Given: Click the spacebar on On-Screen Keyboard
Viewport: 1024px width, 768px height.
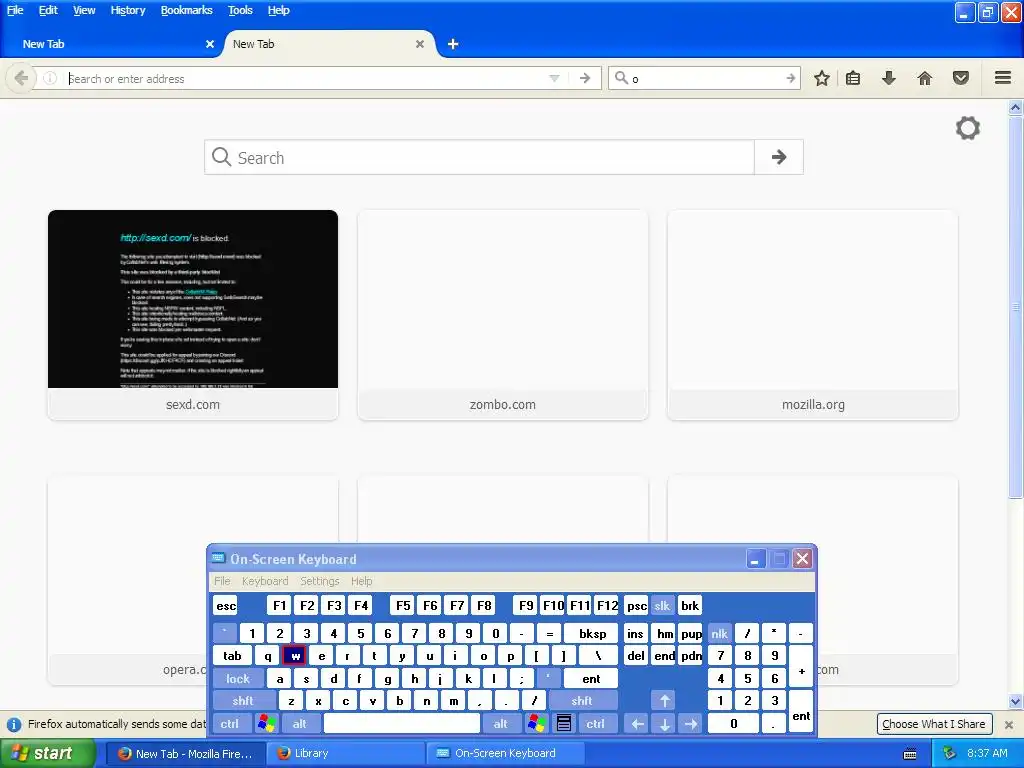Looking at the screenshot, I should click(x=402, y=724).
